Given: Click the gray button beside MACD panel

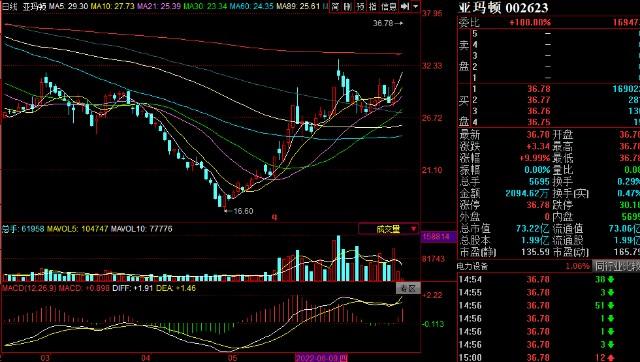Looking at the screenshot, I should [x=408, y=289].
